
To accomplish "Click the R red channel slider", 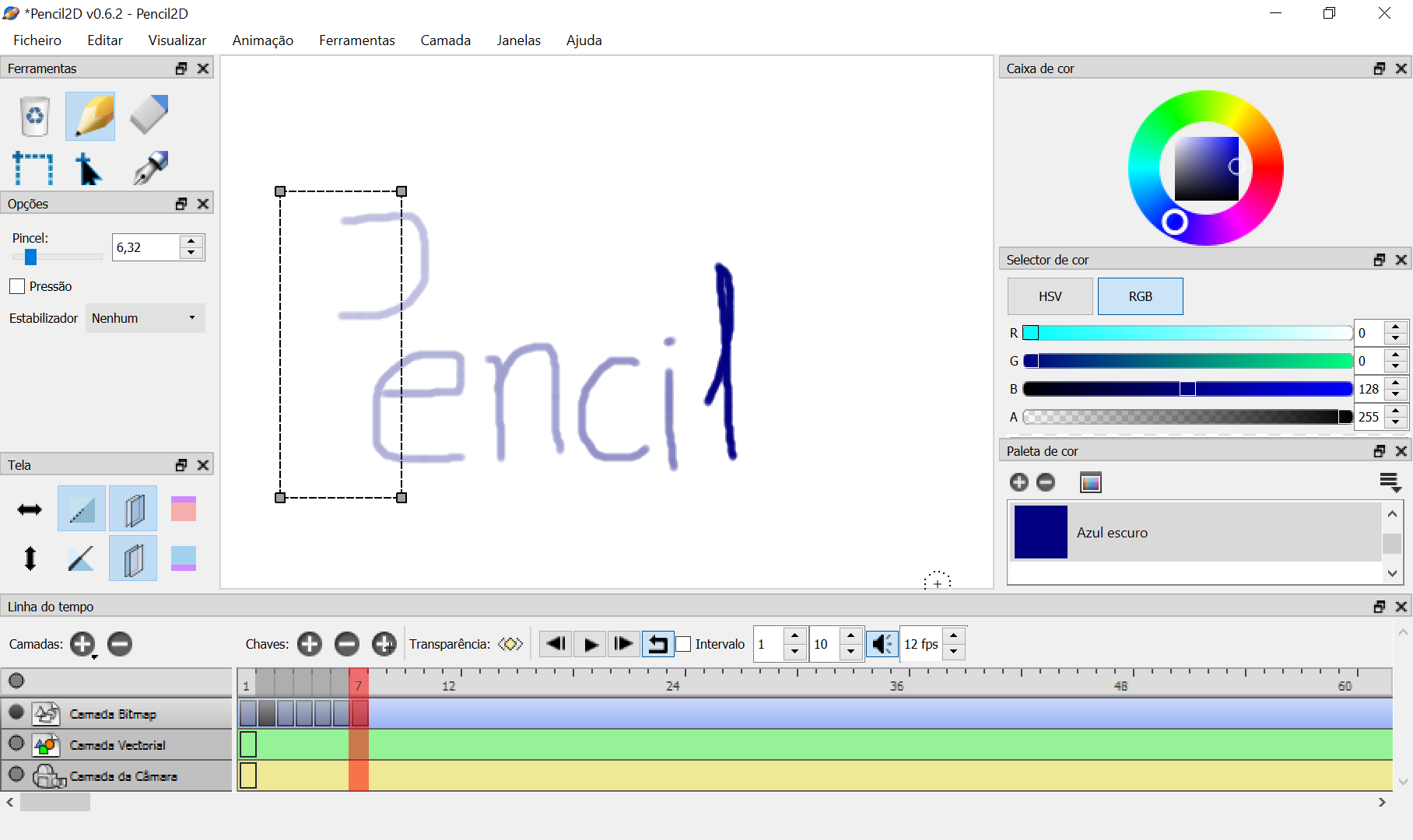I will (1187, 333).
